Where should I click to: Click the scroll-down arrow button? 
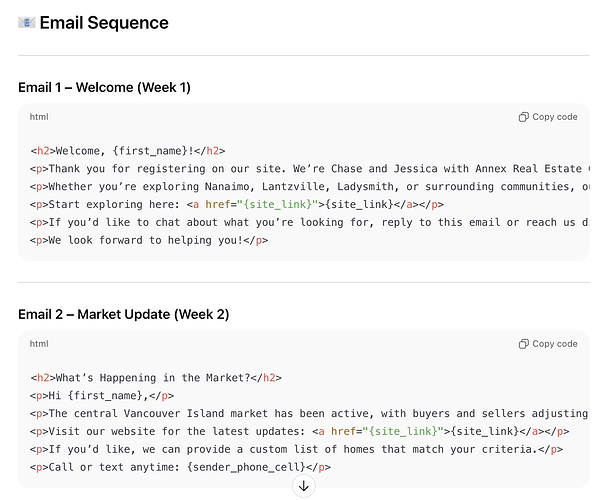point(305,486)
